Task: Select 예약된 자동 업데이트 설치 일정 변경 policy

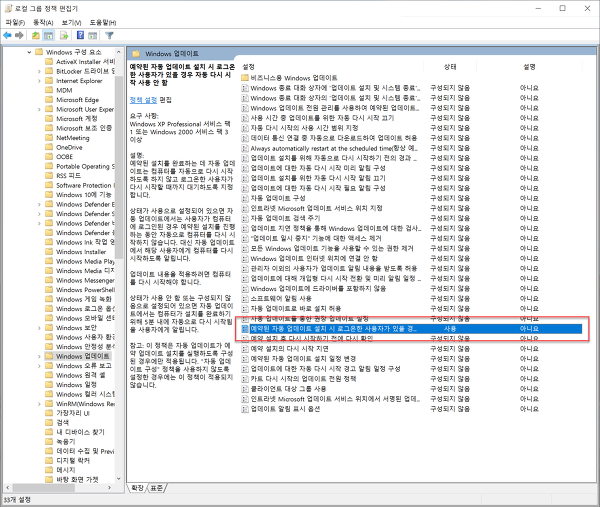Action: pyautogui.click(x=303, y=359)
